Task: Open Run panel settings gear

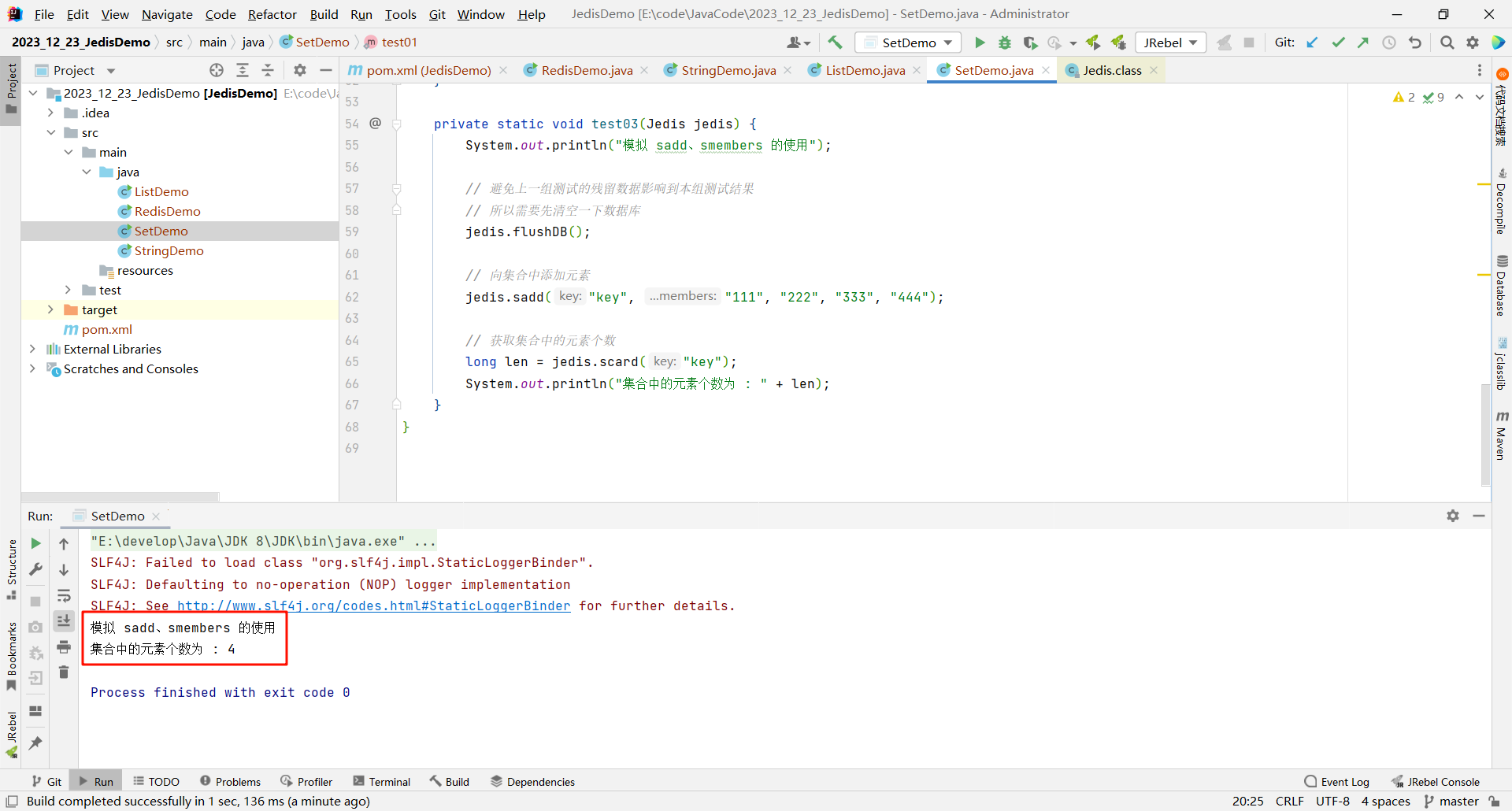Action: pyautogui.click(x=1453, y=516)
